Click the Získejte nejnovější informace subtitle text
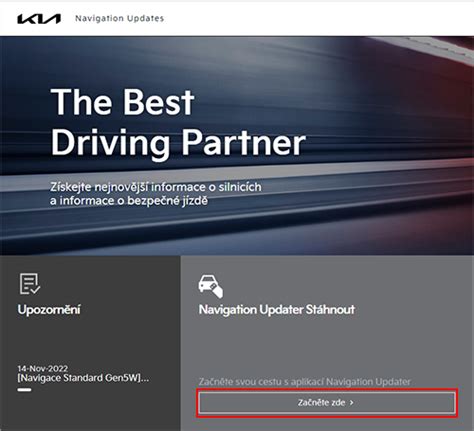Viewport: 474px width, 431px height. 156,194
